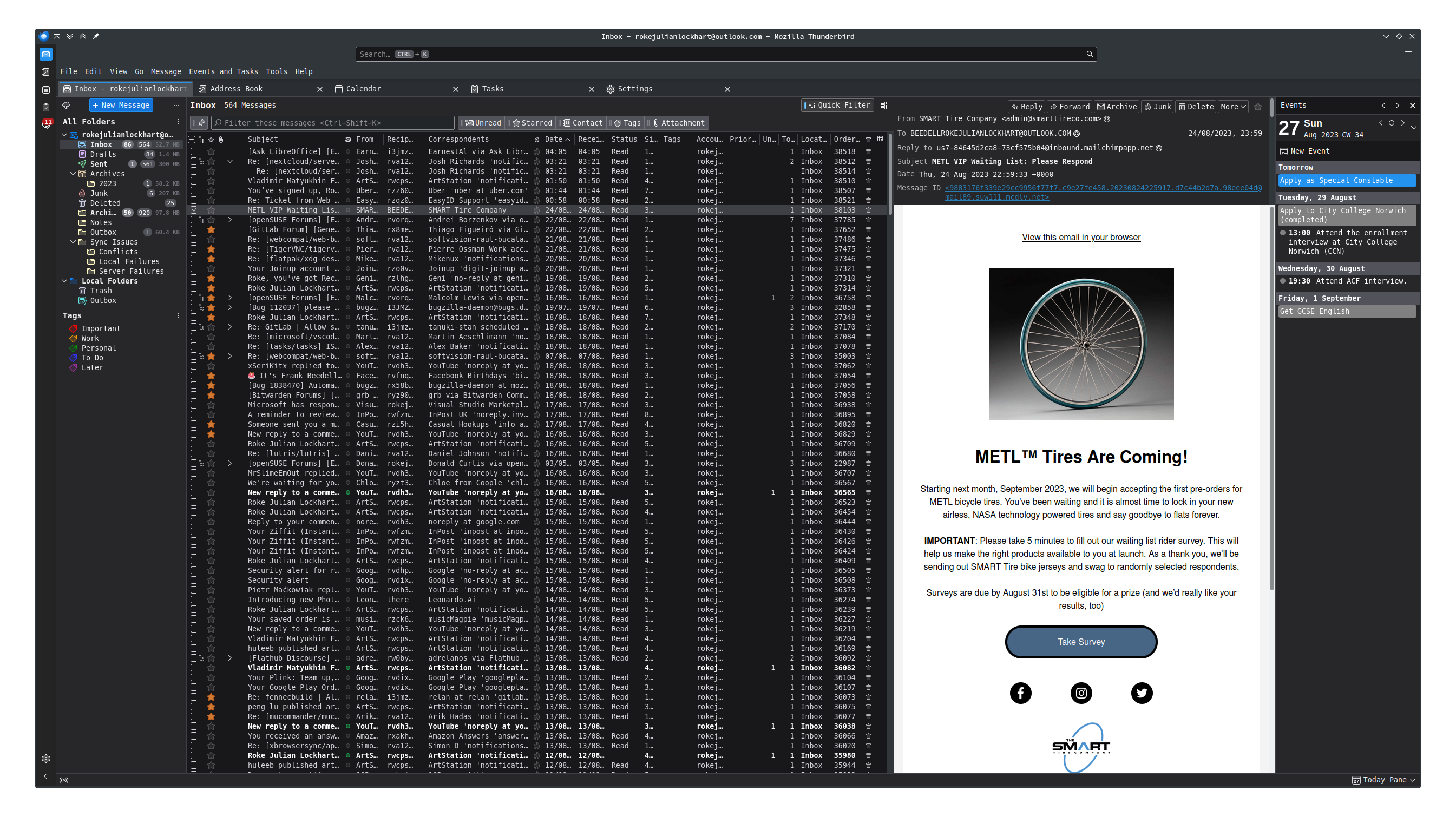Open the Message menu
The height and width of the screenshot is (830, 1456).
166,72
